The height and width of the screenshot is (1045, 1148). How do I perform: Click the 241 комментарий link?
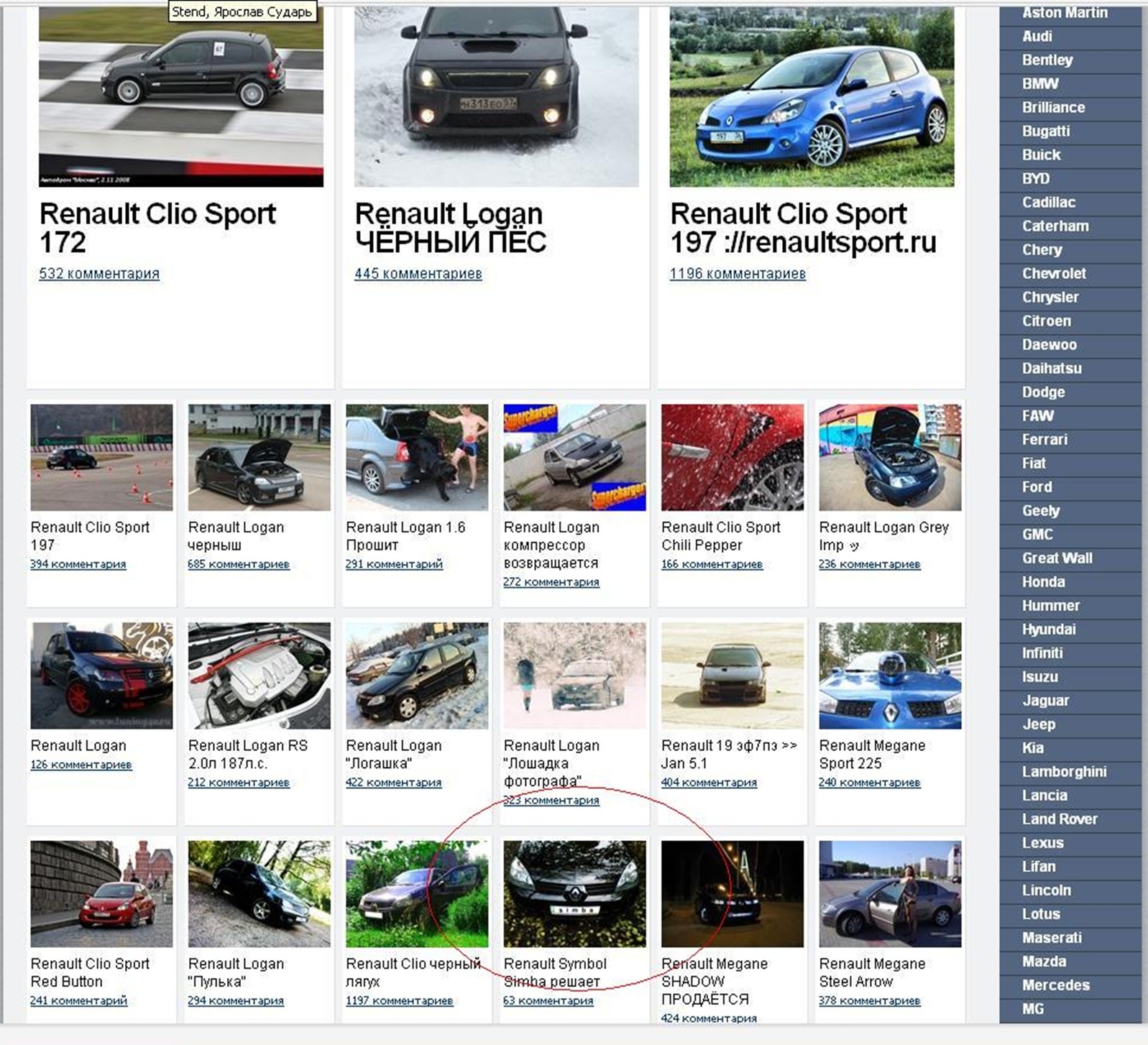78,1000
